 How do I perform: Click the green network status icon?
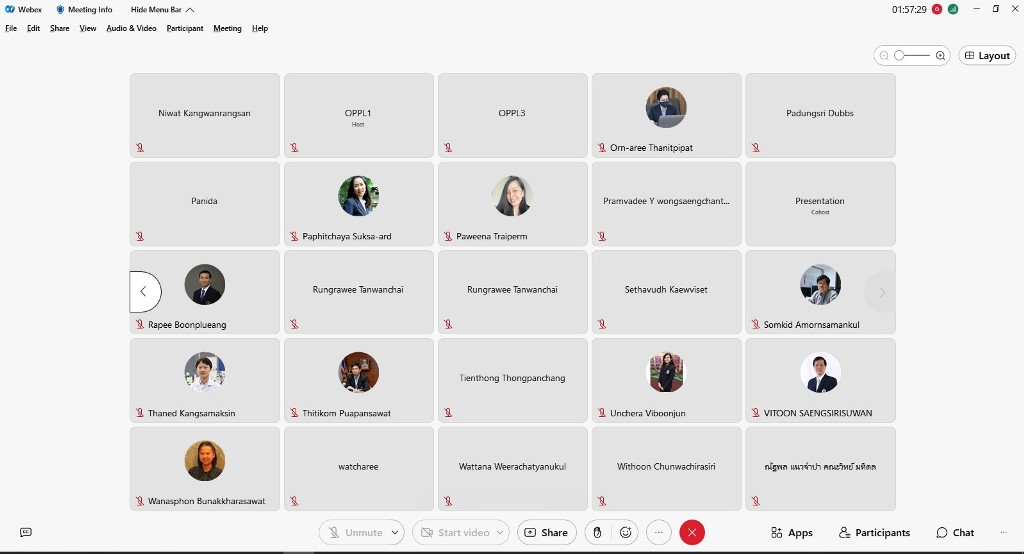(x=953, y=9)
